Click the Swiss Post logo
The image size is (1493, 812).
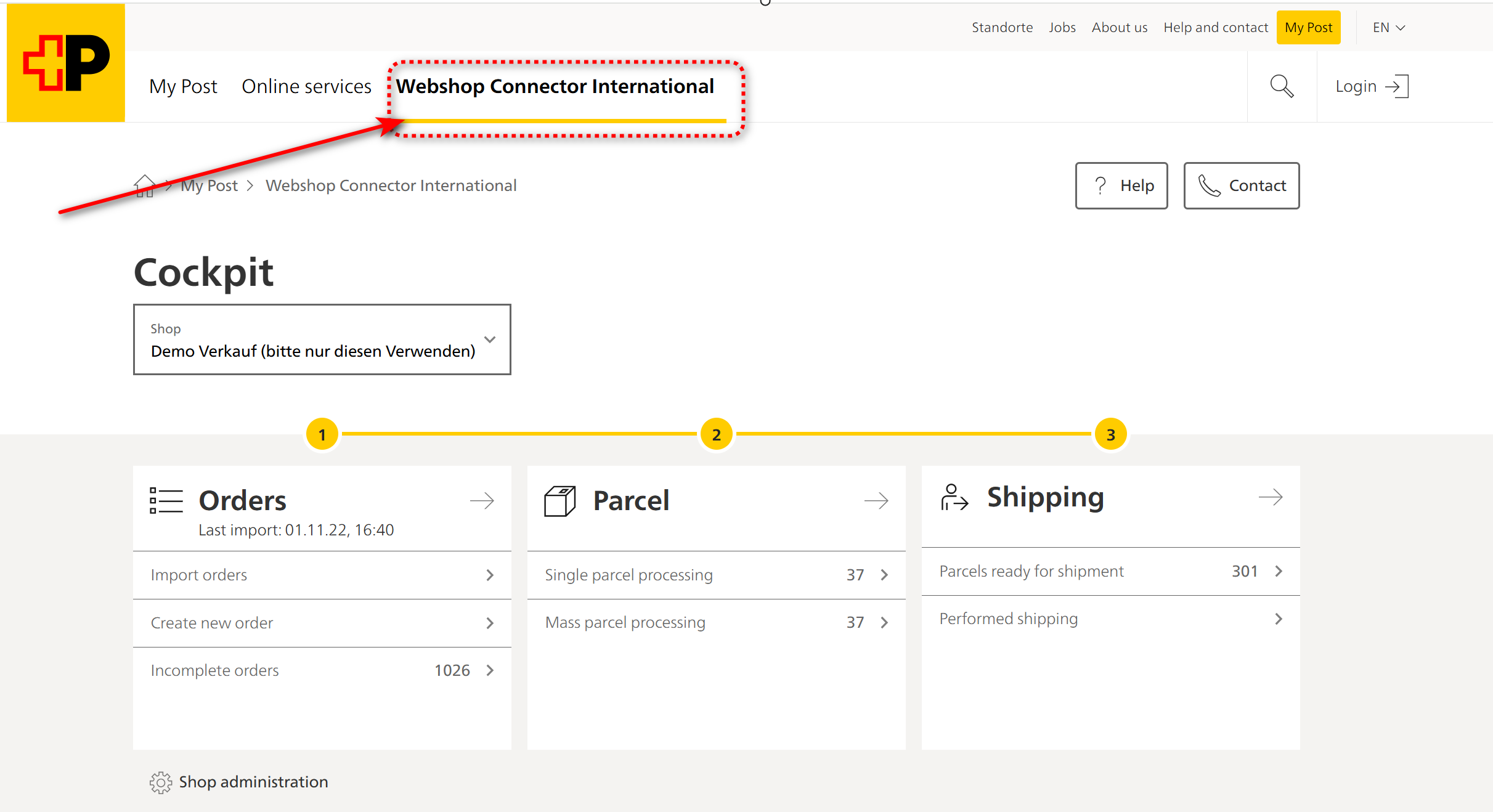[65, 63]
